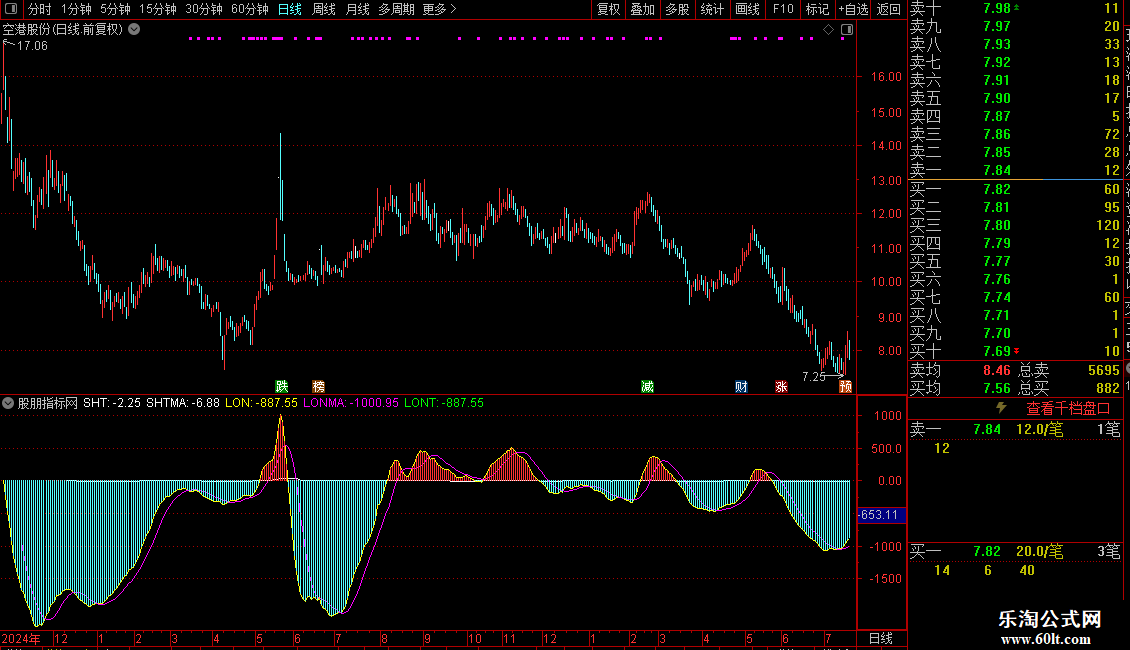Click the 总卖 5695 value

tap(1104, 370)
